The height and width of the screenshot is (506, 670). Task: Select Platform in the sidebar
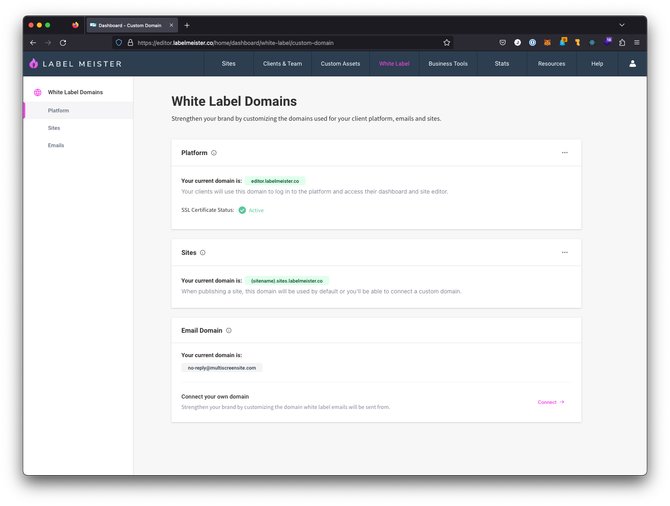(78, 110)
